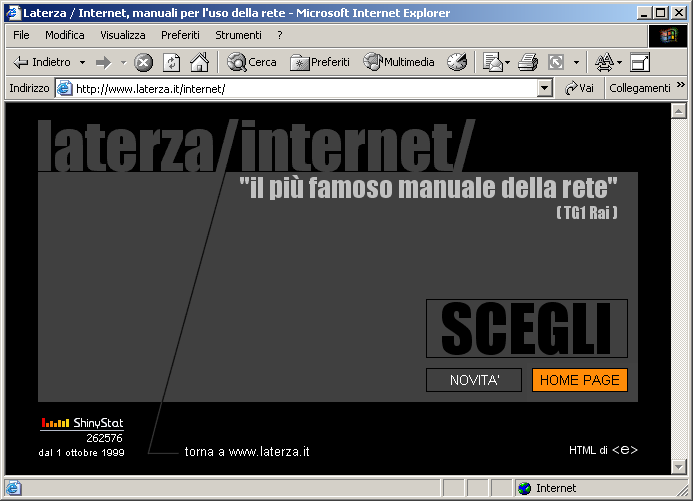Close the Internet Explorer window
The width and height of the screenshot is (693, 501).
point(678,12)
